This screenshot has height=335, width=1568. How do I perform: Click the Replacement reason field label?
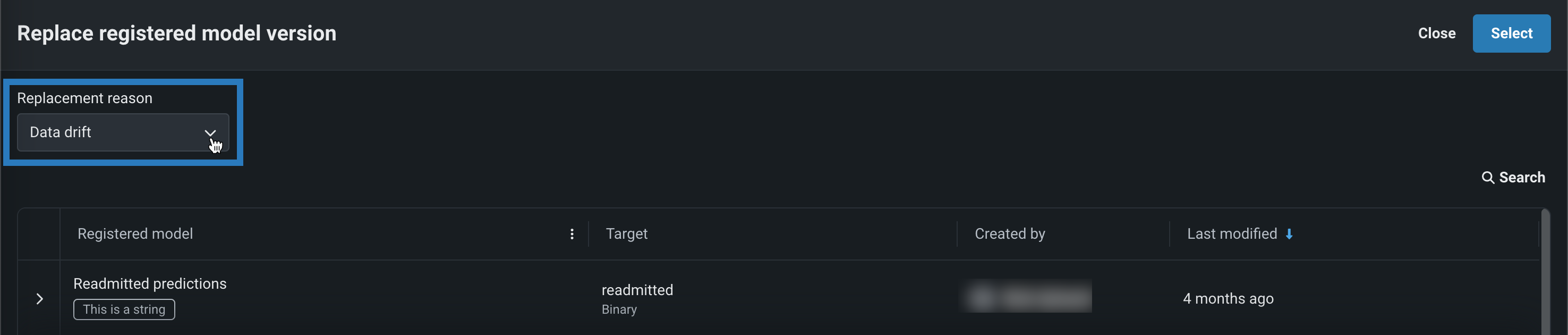pyautogui.click(x=84, y=98)
